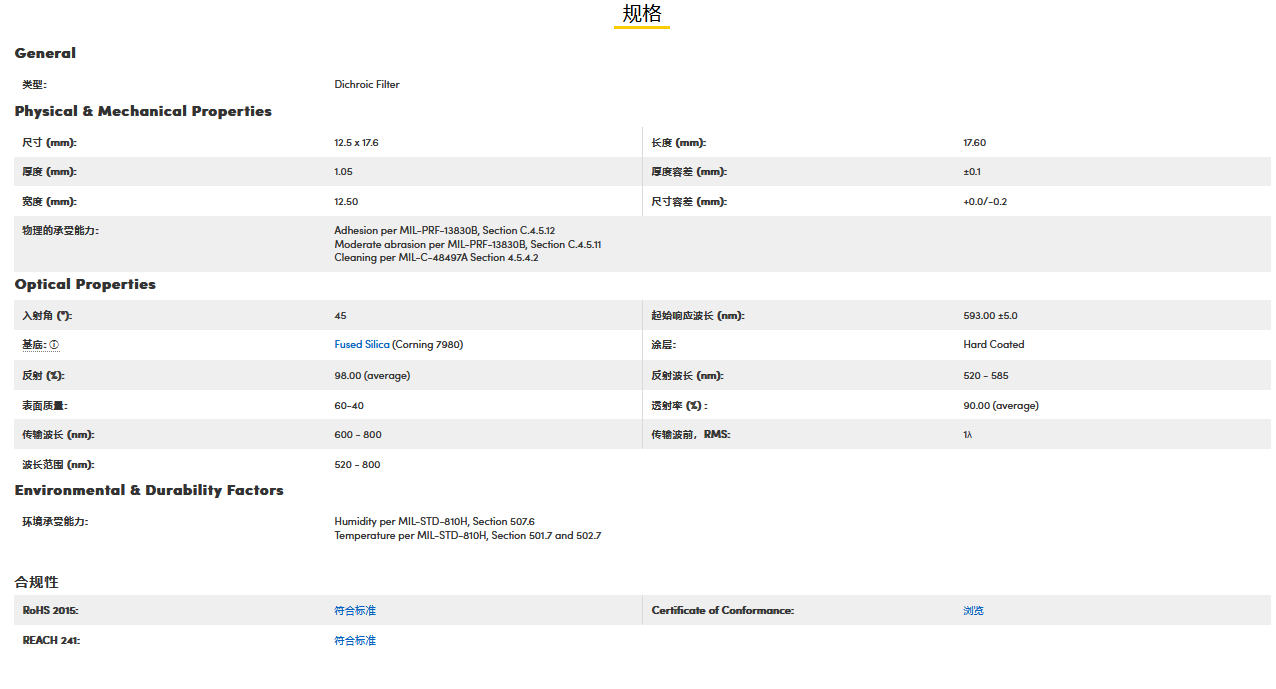Click the RoHS 2015 label
The image size is (1276, 689).
(x=50, y=611)
